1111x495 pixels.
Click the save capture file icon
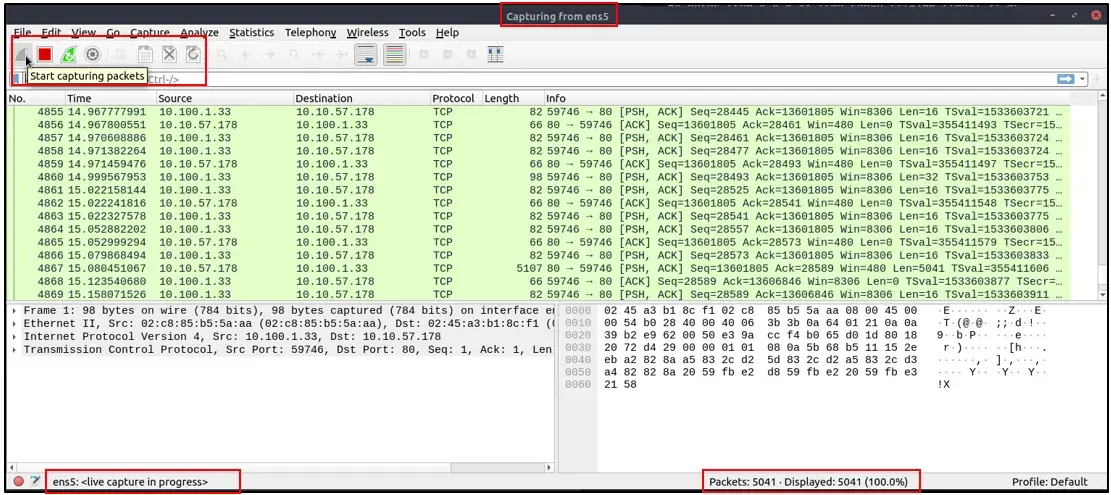tap(145, 54)
